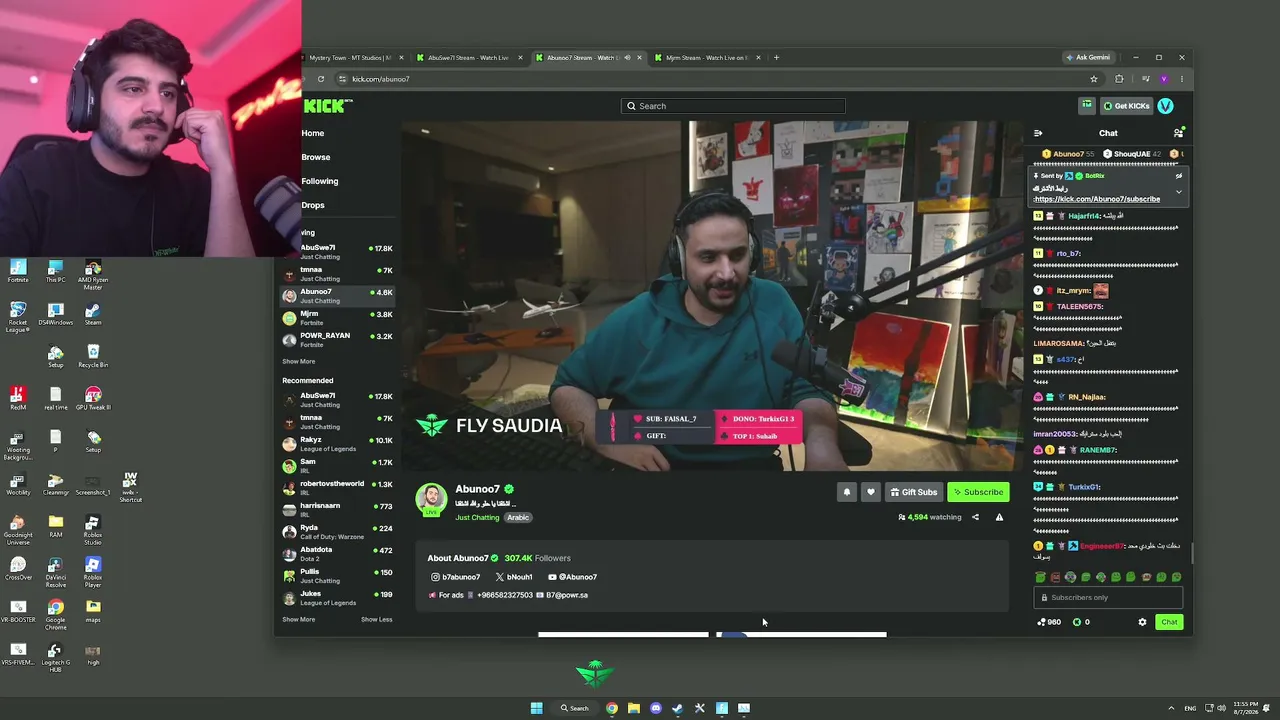1280x720 pixels.
Task: Open GPU Tweak III desktop icon
Action: click(x=93, y=399)
